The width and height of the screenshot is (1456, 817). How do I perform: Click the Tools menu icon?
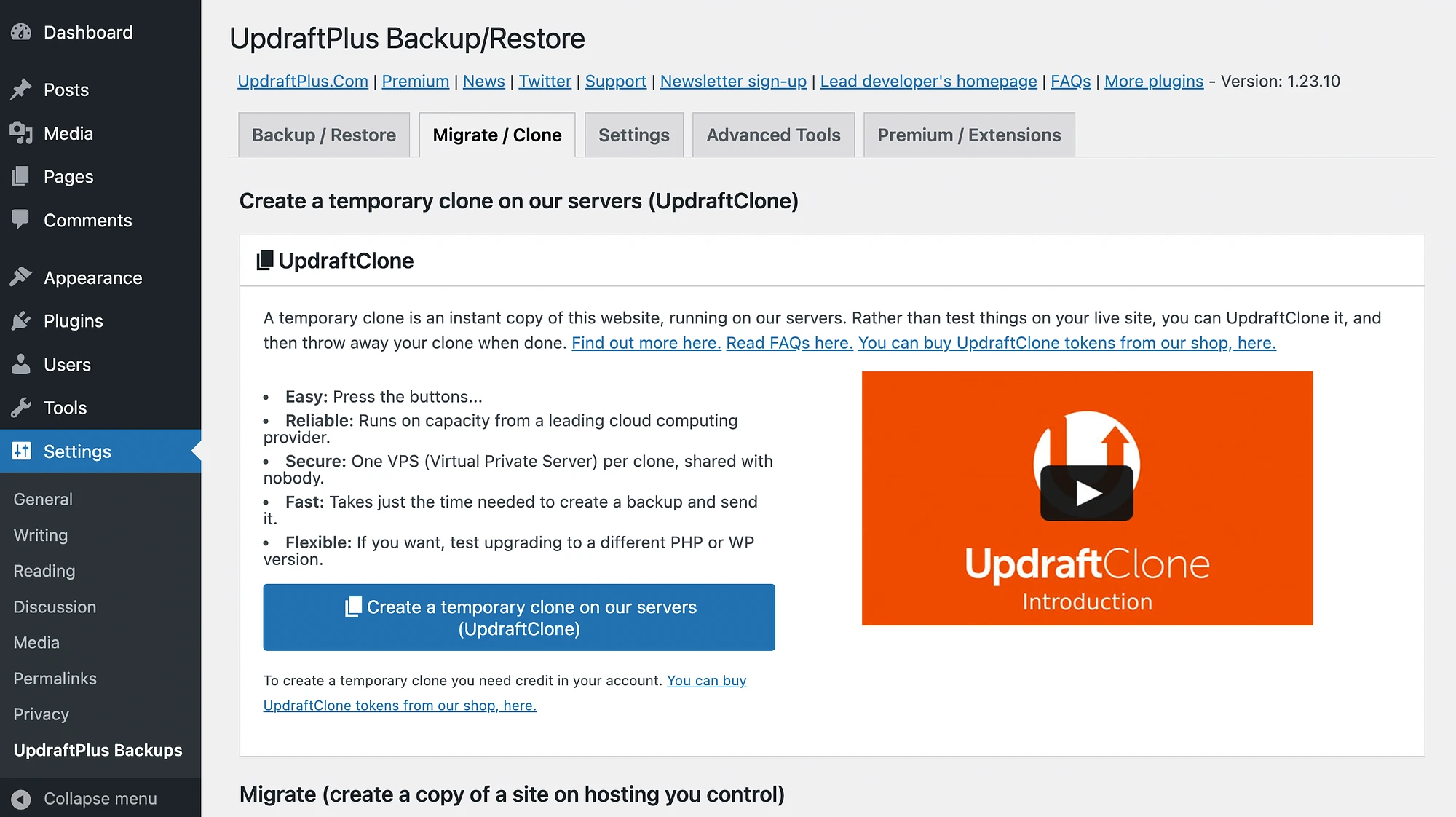click(22, 407)
